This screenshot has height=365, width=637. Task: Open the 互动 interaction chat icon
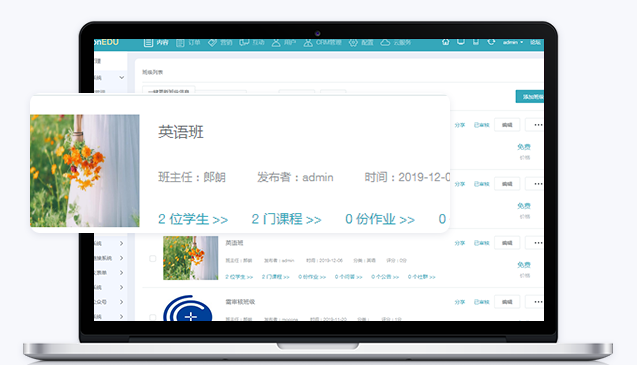(x=244, y=42)
